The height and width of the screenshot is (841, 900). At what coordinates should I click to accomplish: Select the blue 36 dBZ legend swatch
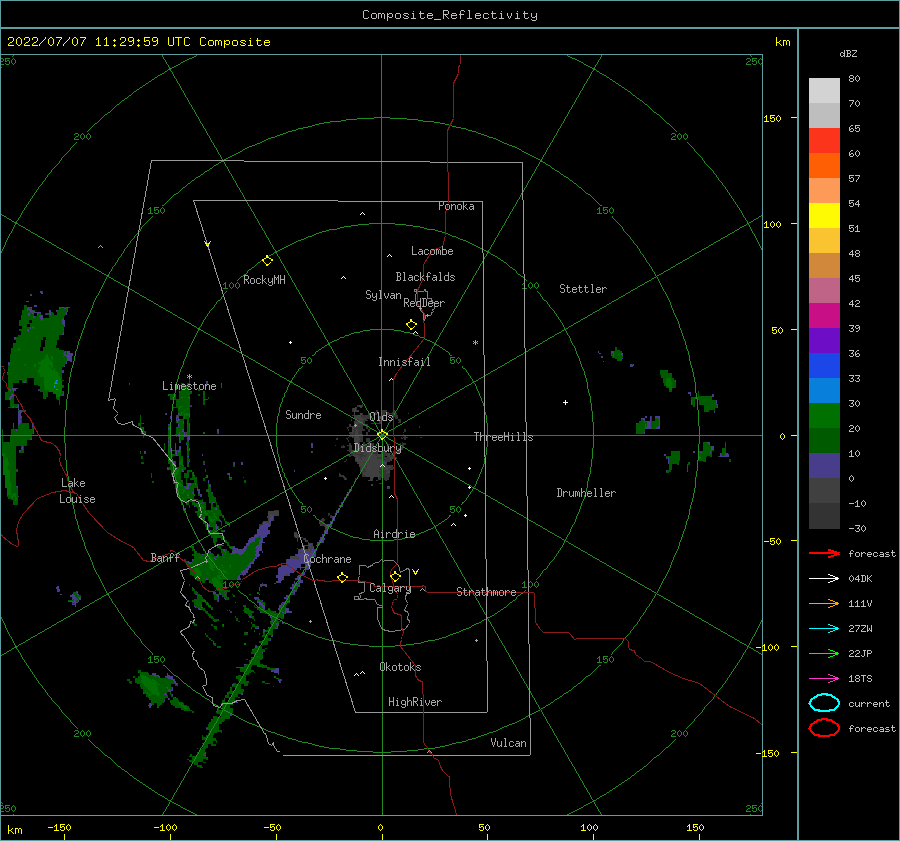click(x=824, y=365)
